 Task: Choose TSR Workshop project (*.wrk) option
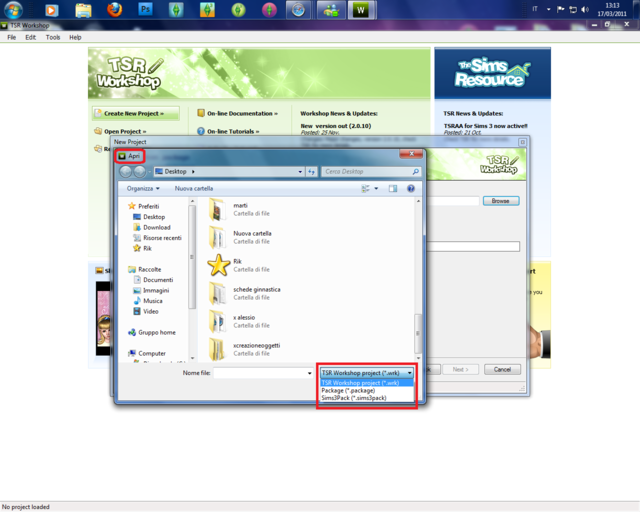pos(367,383)
